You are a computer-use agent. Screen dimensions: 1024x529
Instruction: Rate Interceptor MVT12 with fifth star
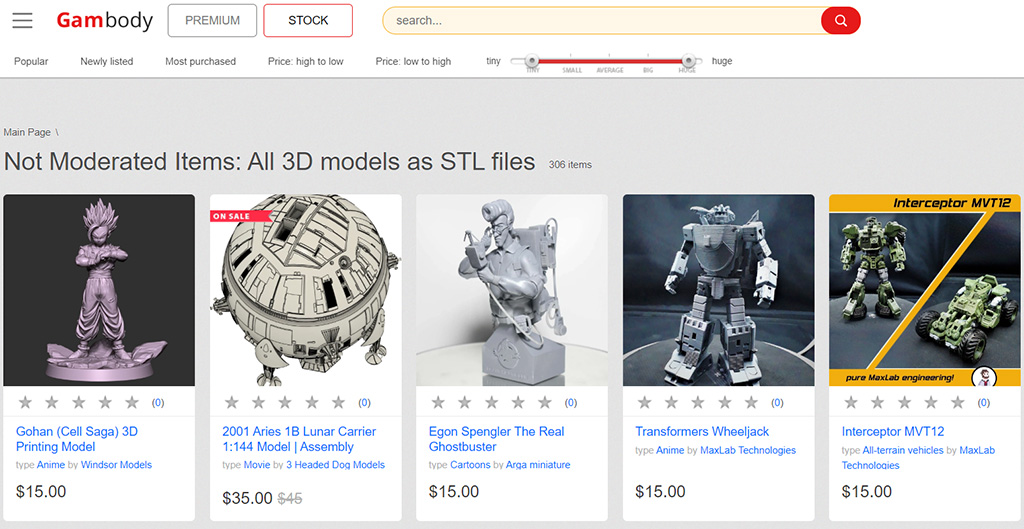pos(957,402)
